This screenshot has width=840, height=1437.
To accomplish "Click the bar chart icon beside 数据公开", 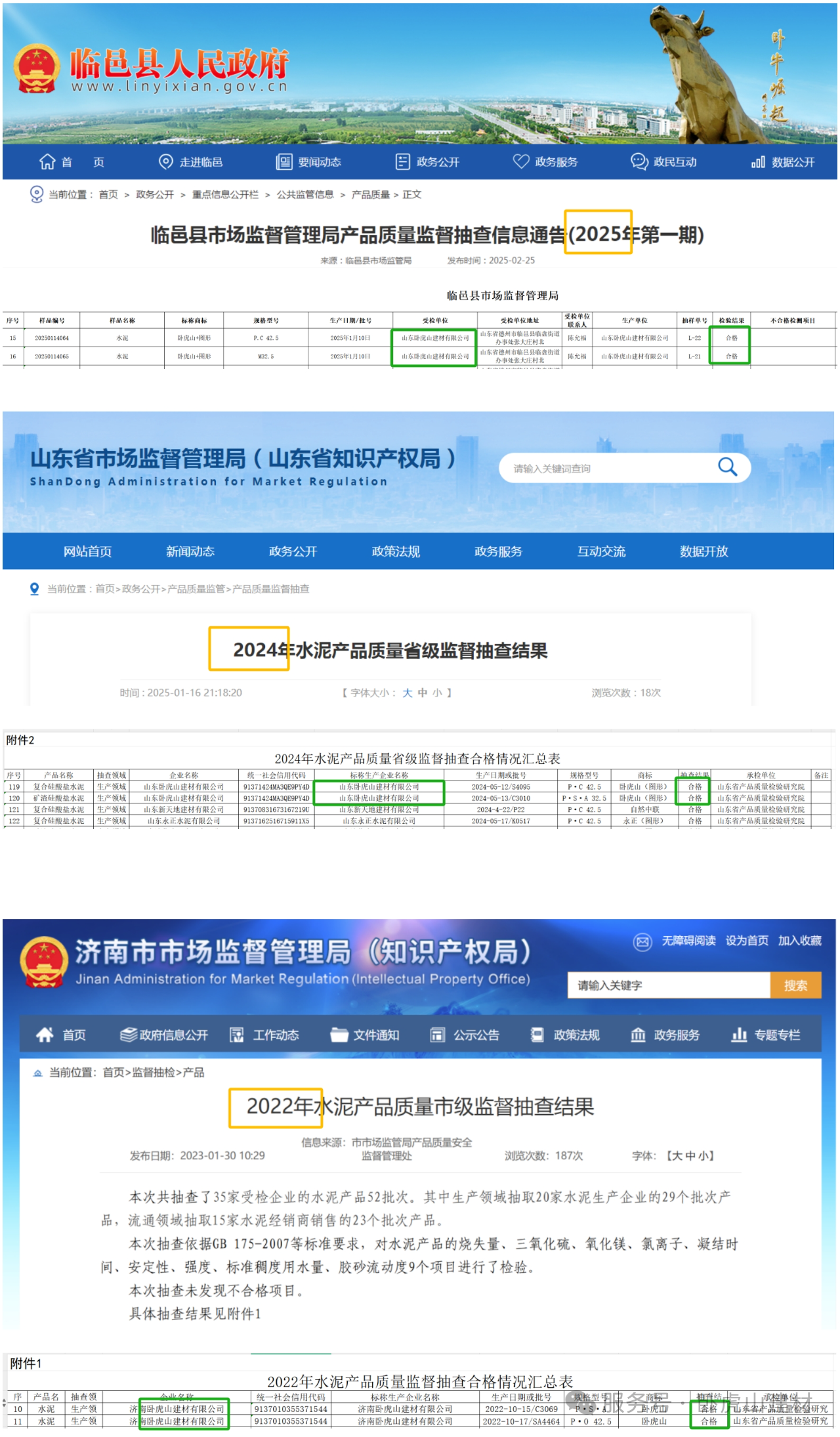I will pyautogui.click(x=758, y=161).
